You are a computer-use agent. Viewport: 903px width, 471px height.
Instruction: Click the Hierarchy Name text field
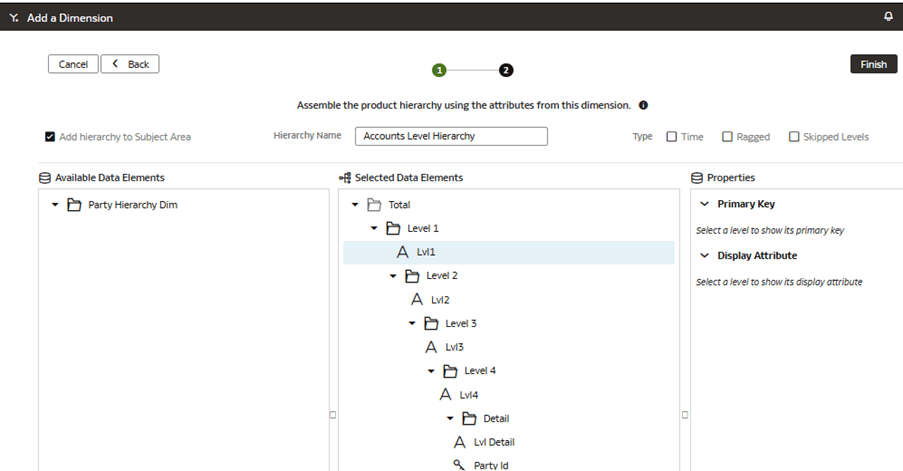tap(452, 136)
